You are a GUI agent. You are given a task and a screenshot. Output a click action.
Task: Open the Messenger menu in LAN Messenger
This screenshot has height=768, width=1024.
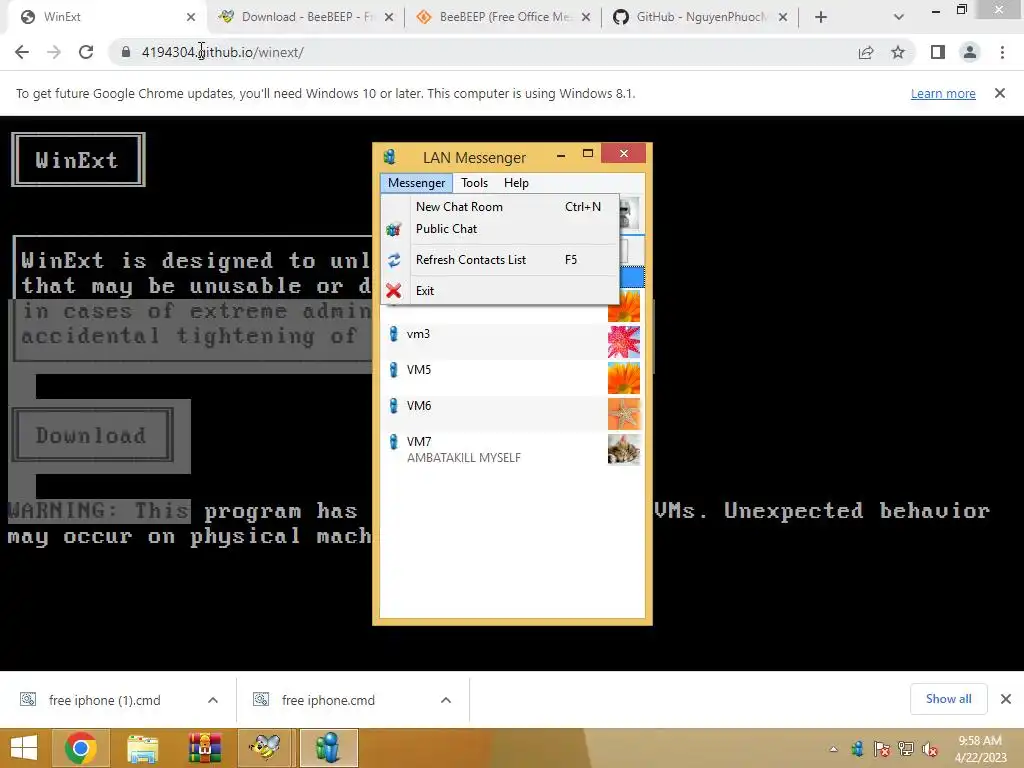(x=416, y=183)
